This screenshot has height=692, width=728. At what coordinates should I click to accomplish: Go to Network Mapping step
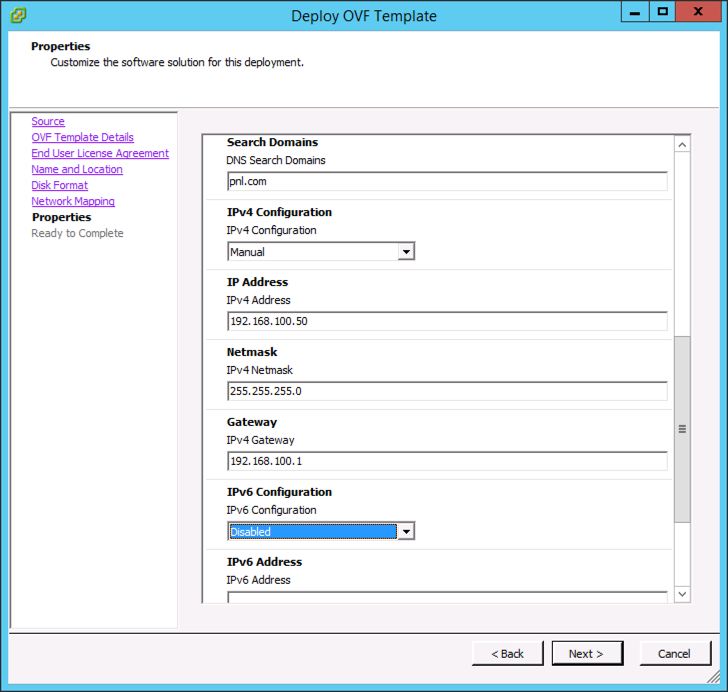(73, 201)
